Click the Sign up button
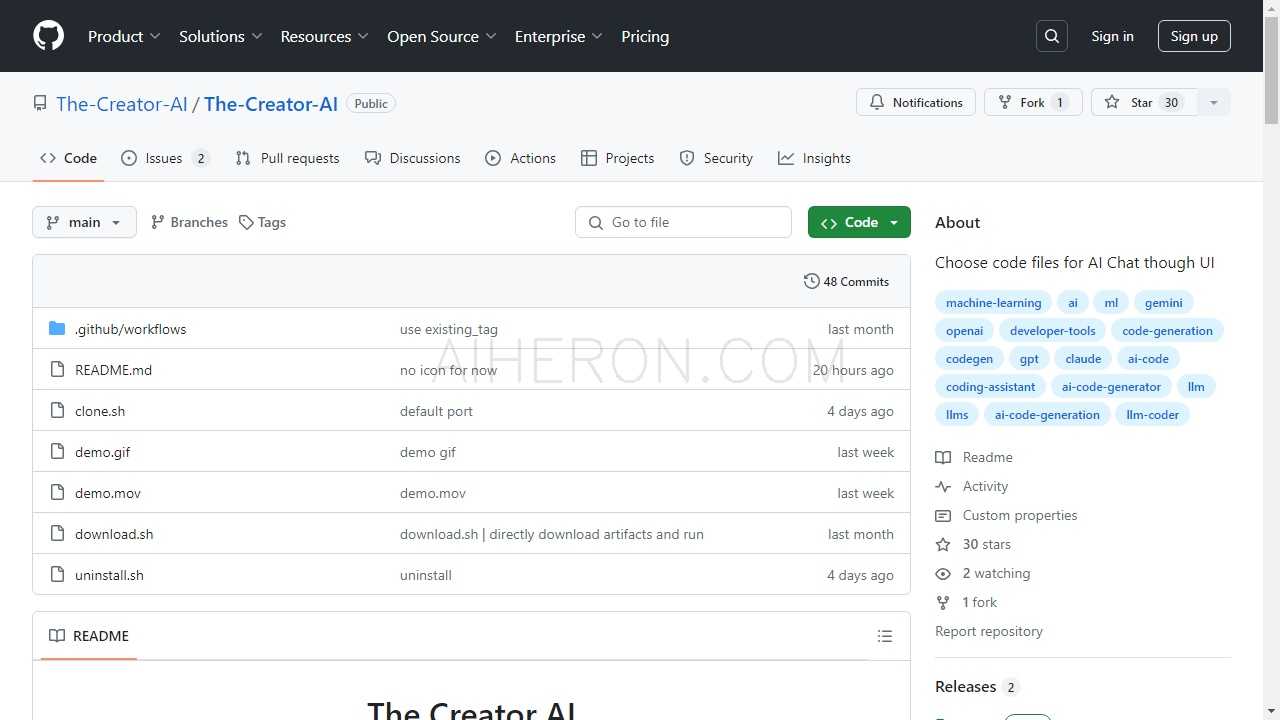This screenshot has height=720, width=1280. tap(1194, 36)
